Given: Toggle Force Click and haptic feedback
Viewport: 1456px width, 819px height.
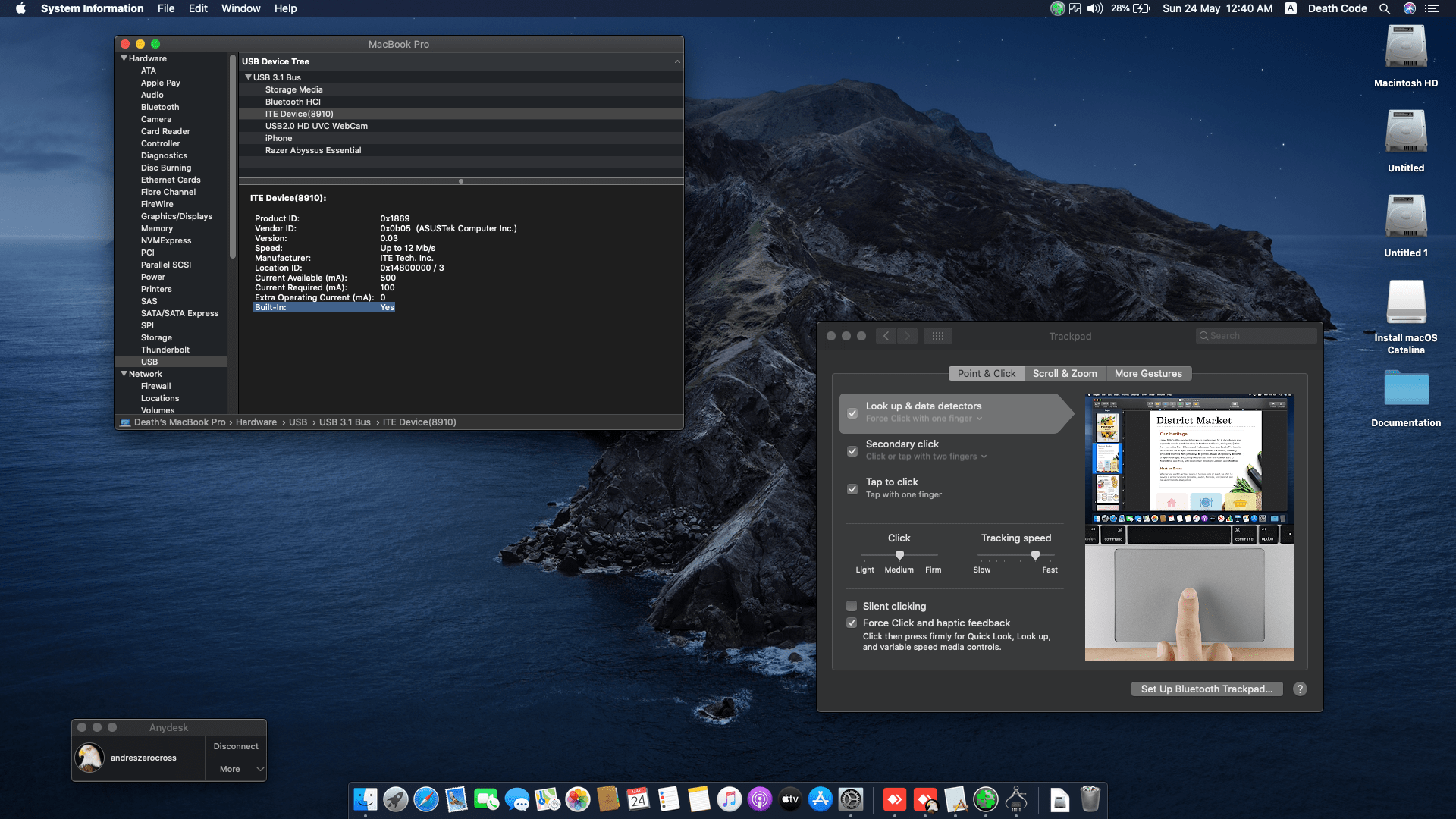Looking at the screenshot, I should coord(852,623).
